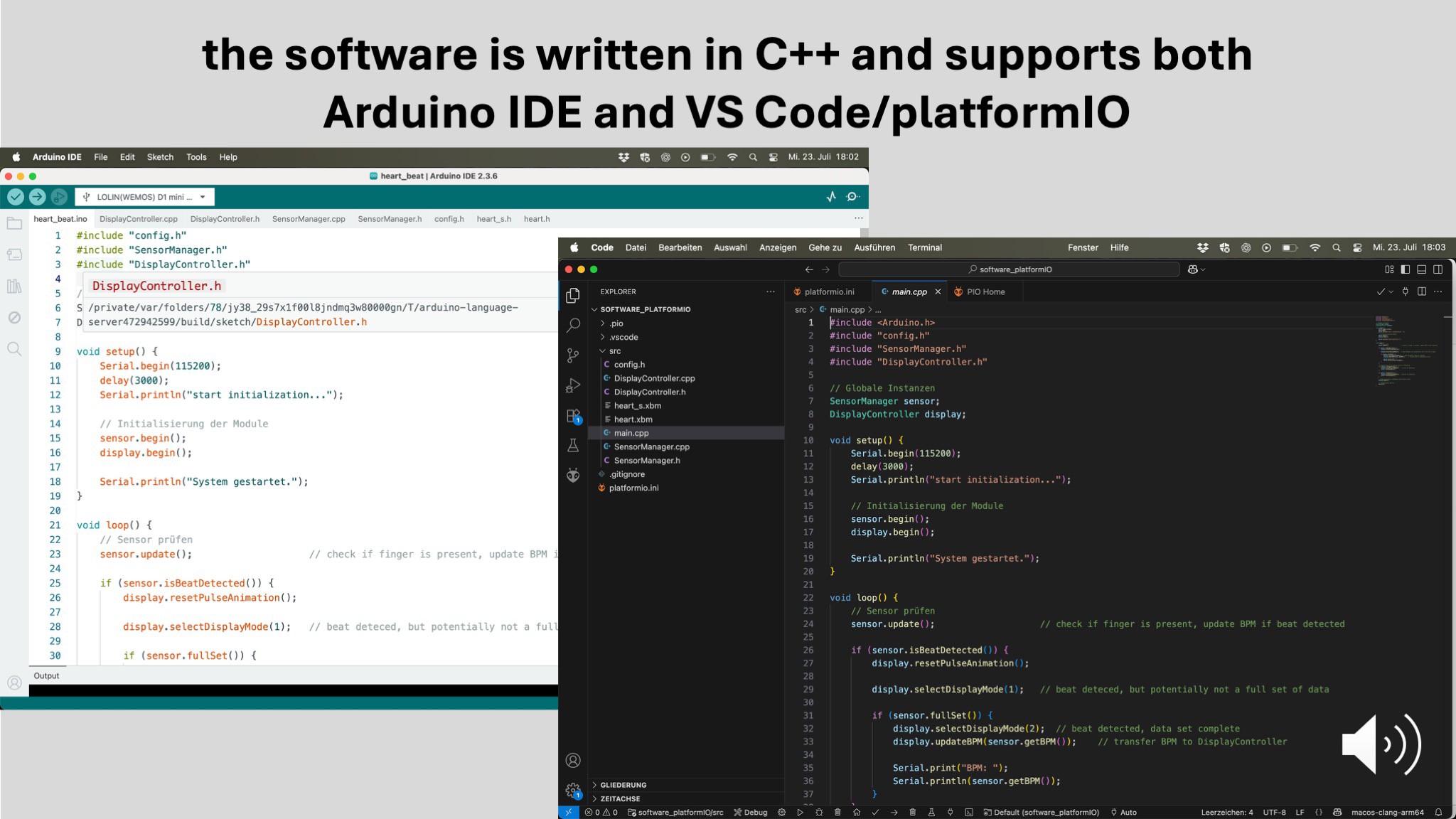Open the Arduino Serial Monitor icon
Screen dimensions: 1456x819
853,197
